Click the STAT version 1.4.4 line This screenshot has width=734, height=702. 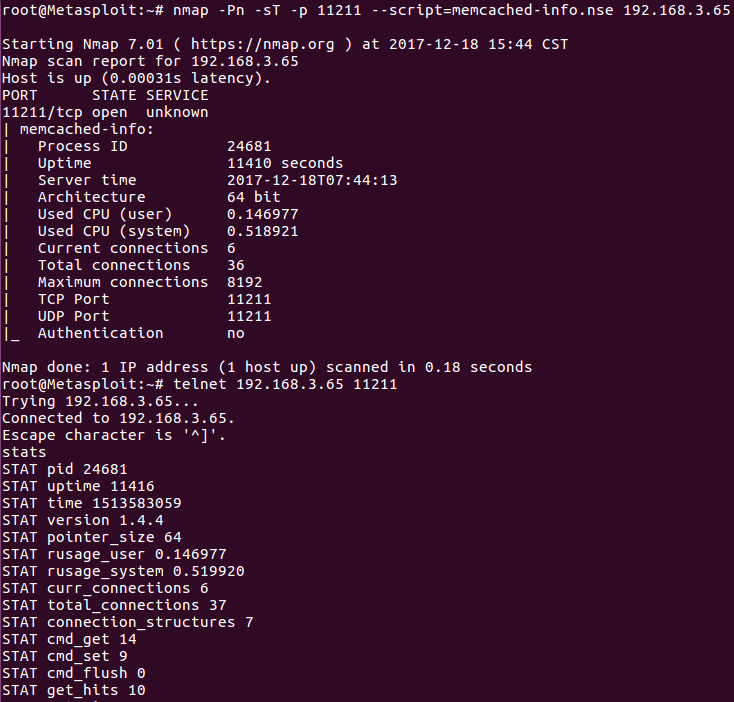83,520
